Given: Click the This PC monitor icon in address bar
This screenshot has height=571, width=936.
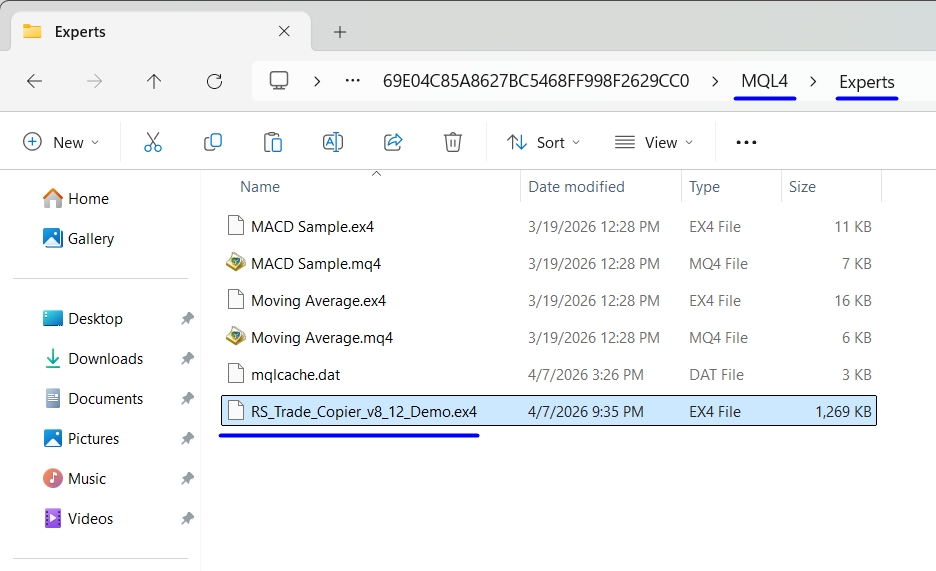Looking at the screenshot, I should coord(279,81).
